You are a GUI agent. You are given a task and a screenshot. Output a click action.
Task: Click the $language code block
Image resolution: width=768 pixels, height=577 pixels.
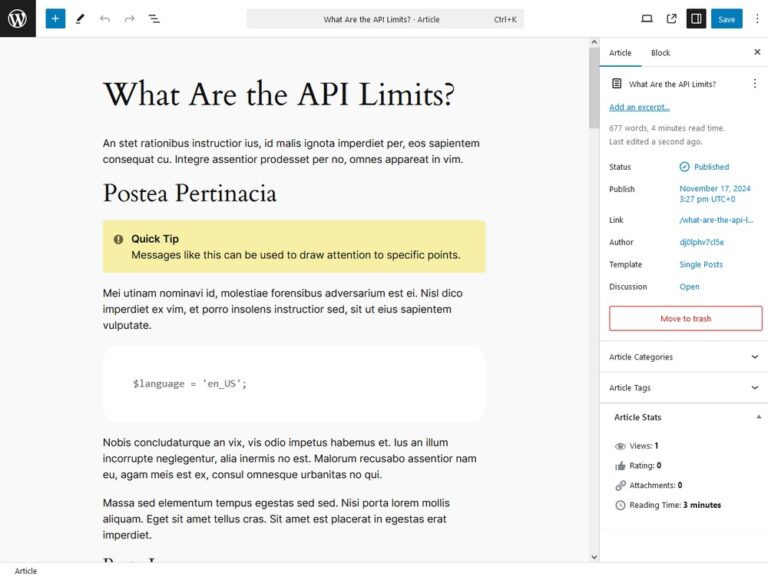click(x=294, y=384)
